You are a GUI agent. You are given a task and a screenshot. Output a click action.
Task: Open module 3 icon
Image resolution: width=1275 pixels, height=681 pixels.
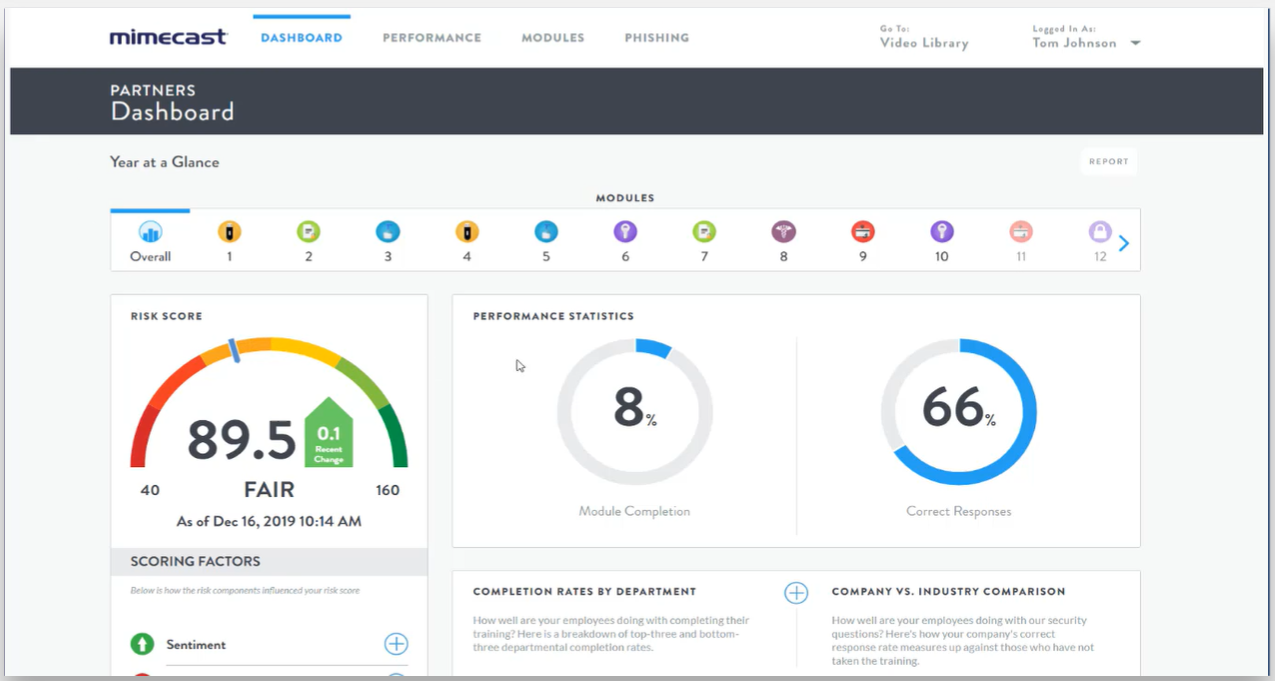(387, 232)
